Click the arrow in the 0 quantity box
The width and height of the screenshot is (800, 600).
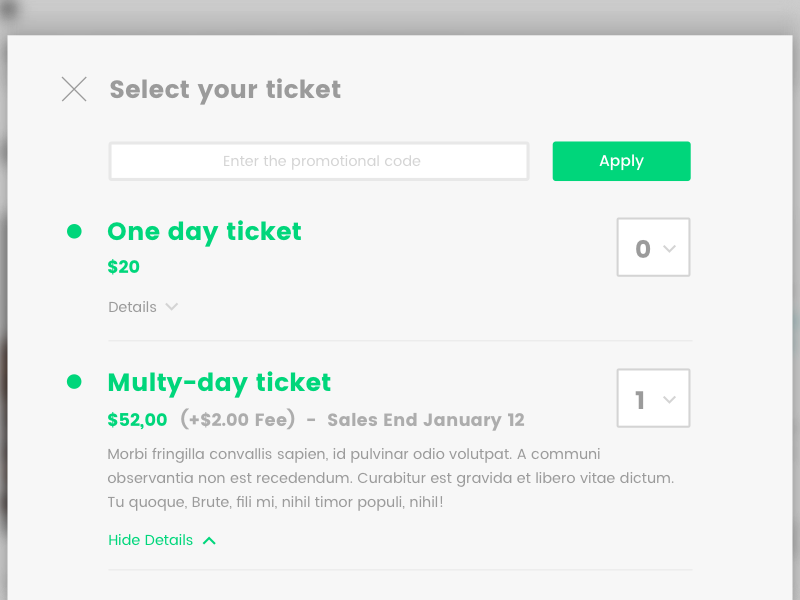(670, 249)
